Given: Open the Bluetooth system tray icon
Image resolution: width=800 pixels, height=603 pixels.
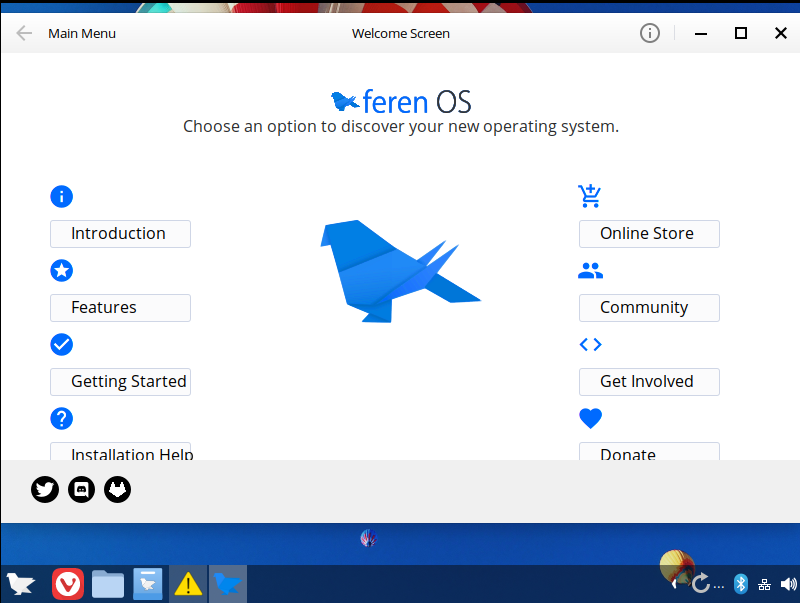Looking at the screenshot, I should pyautogui.click(x=740, y=584).
